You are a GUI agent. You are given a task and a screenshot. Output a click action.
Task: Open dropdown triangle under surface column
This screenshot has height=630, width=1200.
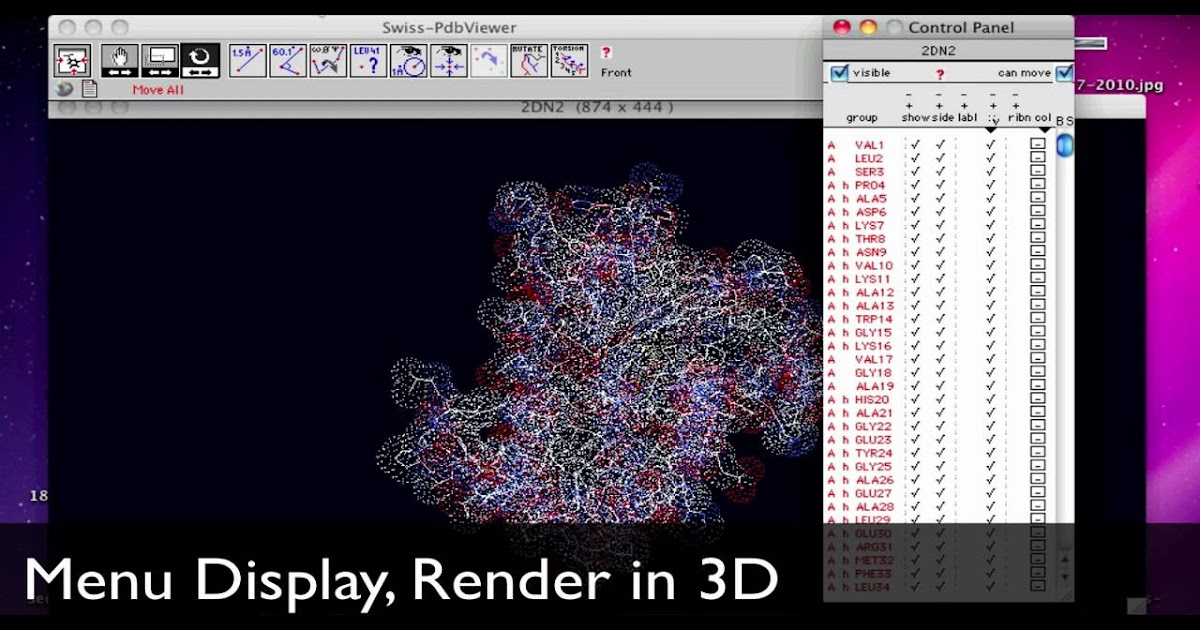tap(992, 129)
